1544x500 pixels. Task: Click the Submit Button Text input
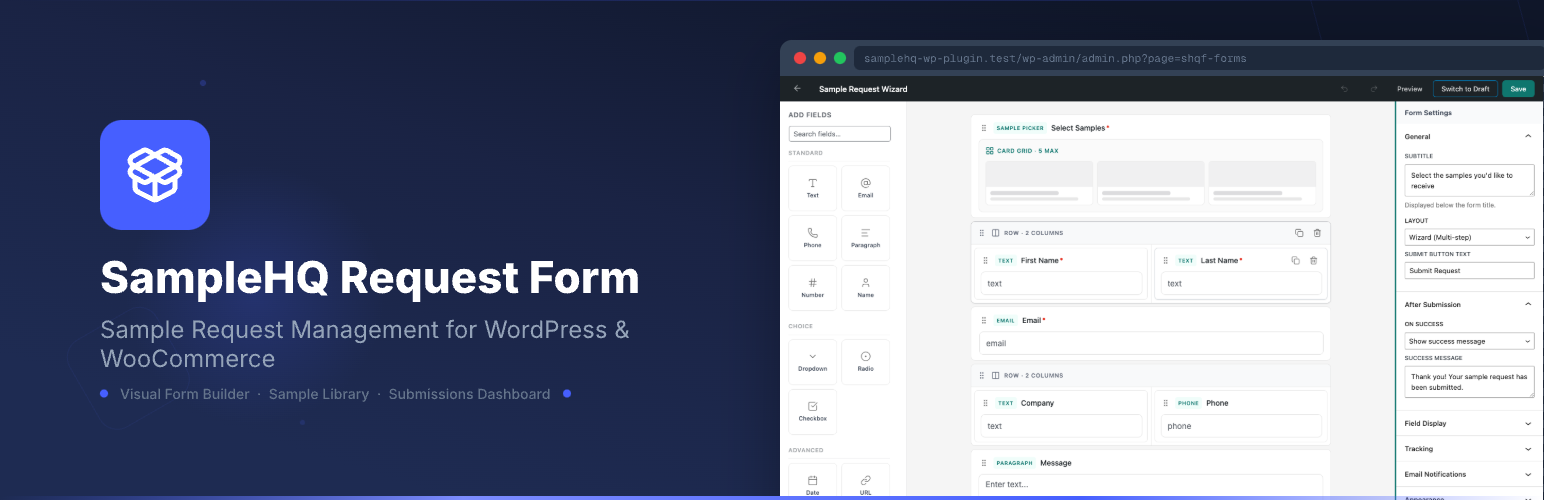click(1469, 270)
